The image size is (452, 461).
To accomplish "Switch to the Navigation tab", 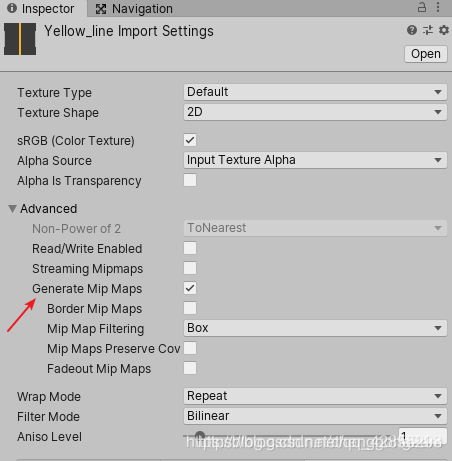I will pos(135,9).
